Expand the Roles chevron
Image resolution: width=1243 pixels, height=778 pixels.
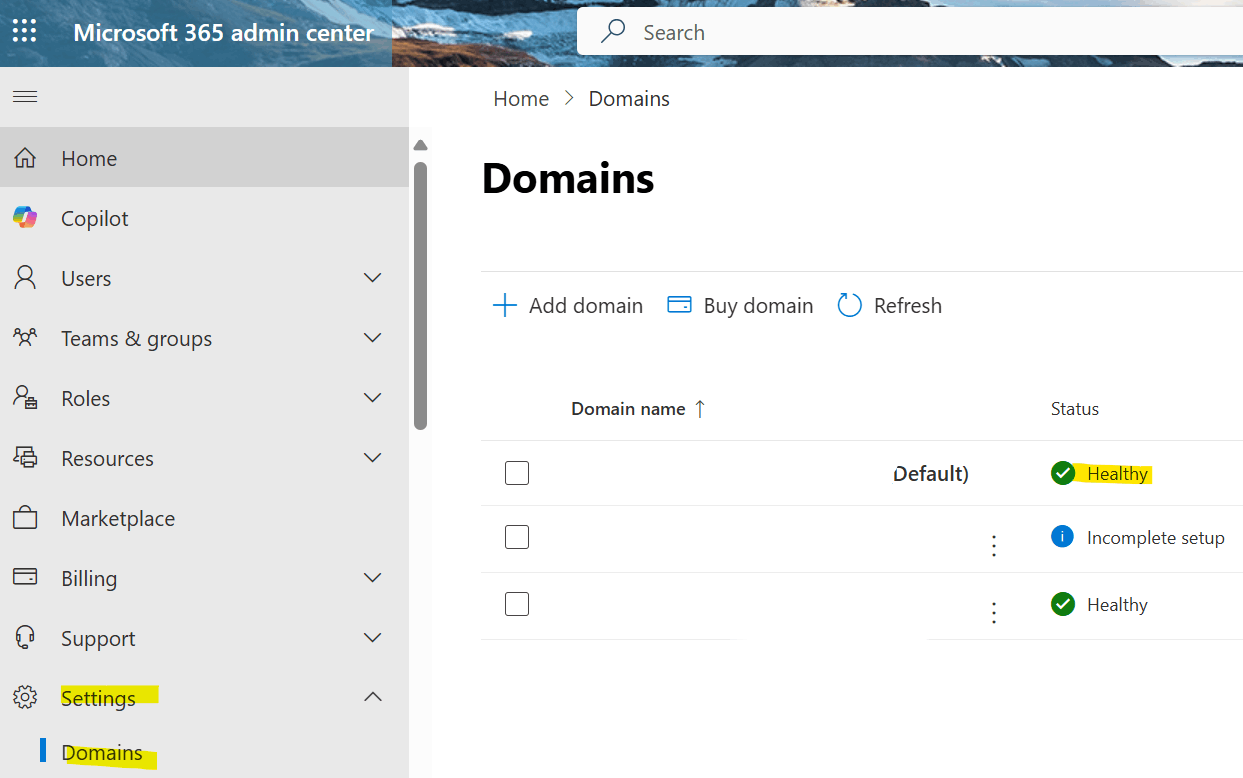pyautogui.click(x=373, y=397)
